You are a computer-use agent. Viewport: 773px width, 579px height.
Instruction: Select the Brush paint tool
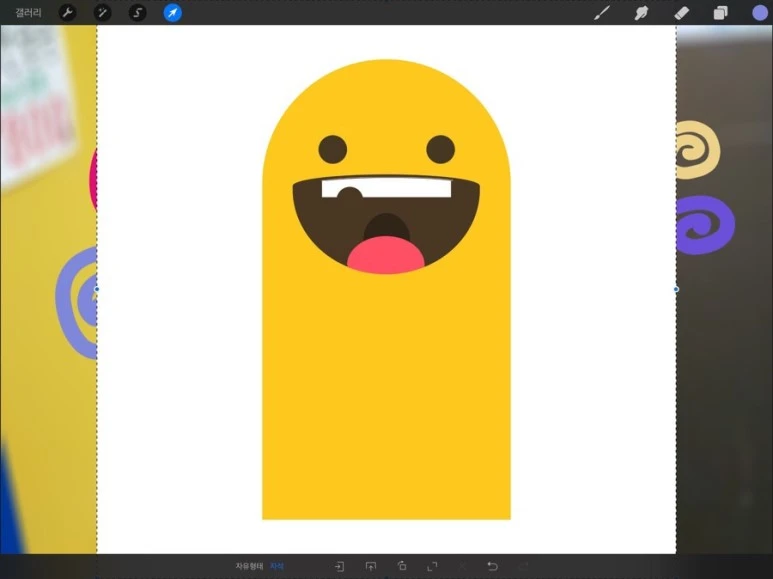point(601,13)
